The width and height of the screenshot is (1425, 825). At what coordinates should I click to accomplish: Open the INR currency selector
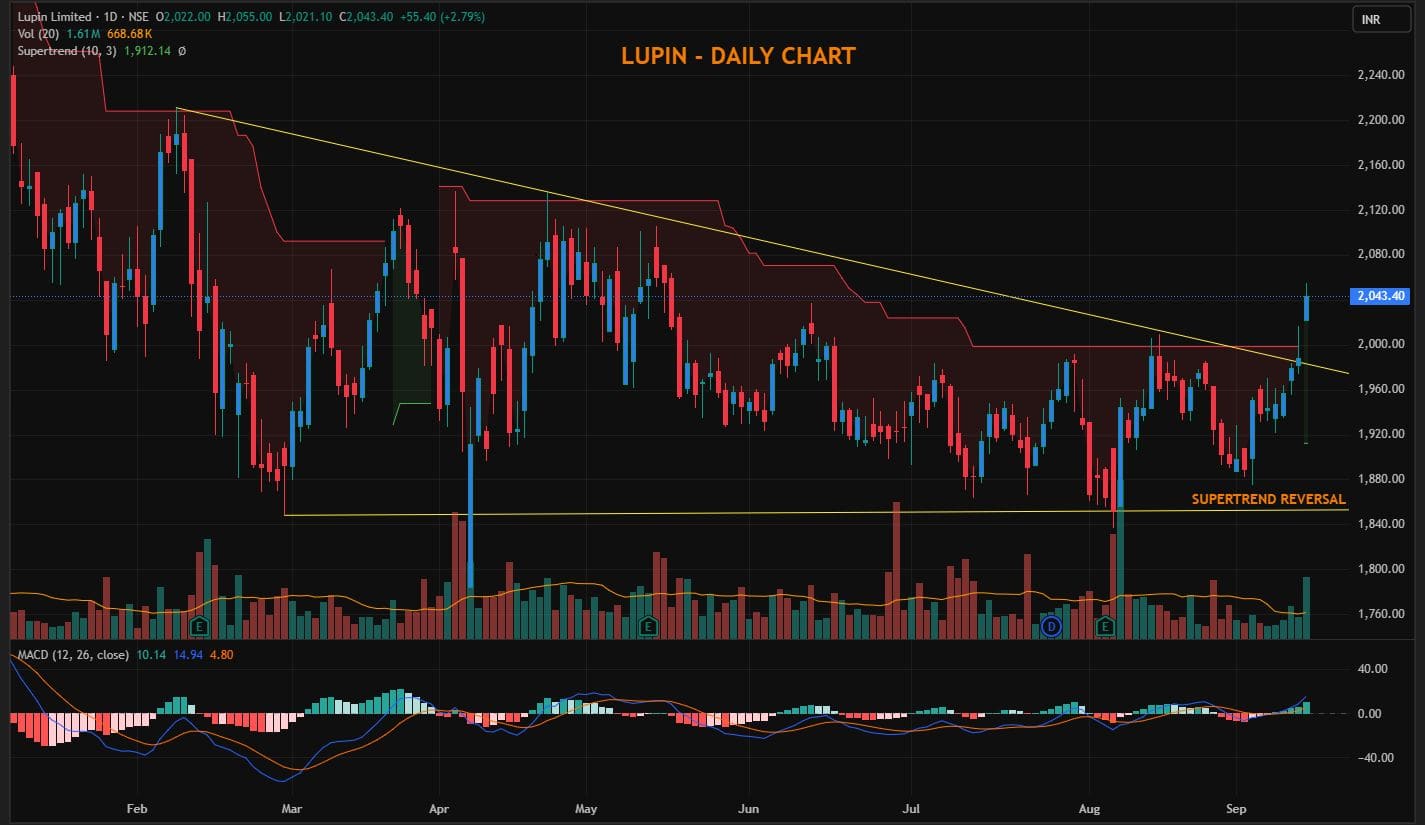coord(1381,19)
